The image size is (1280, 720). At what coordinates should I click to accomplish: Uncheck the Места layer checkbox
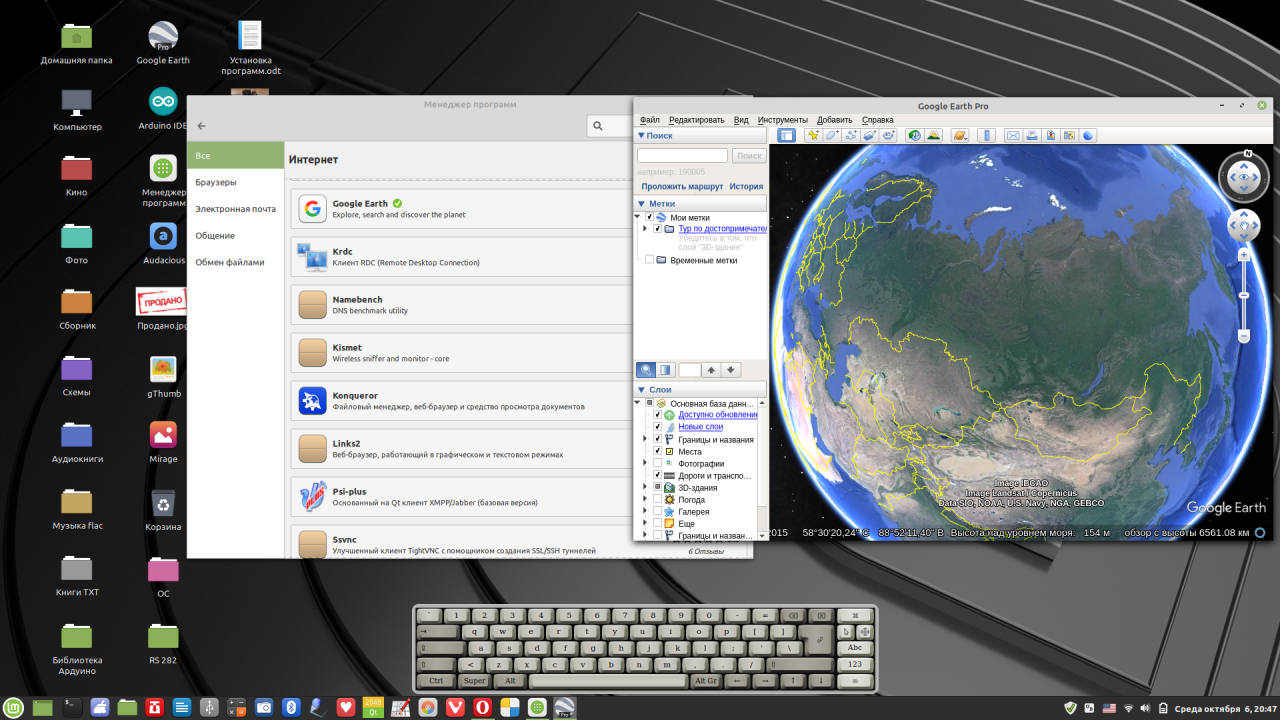[657, 452]
